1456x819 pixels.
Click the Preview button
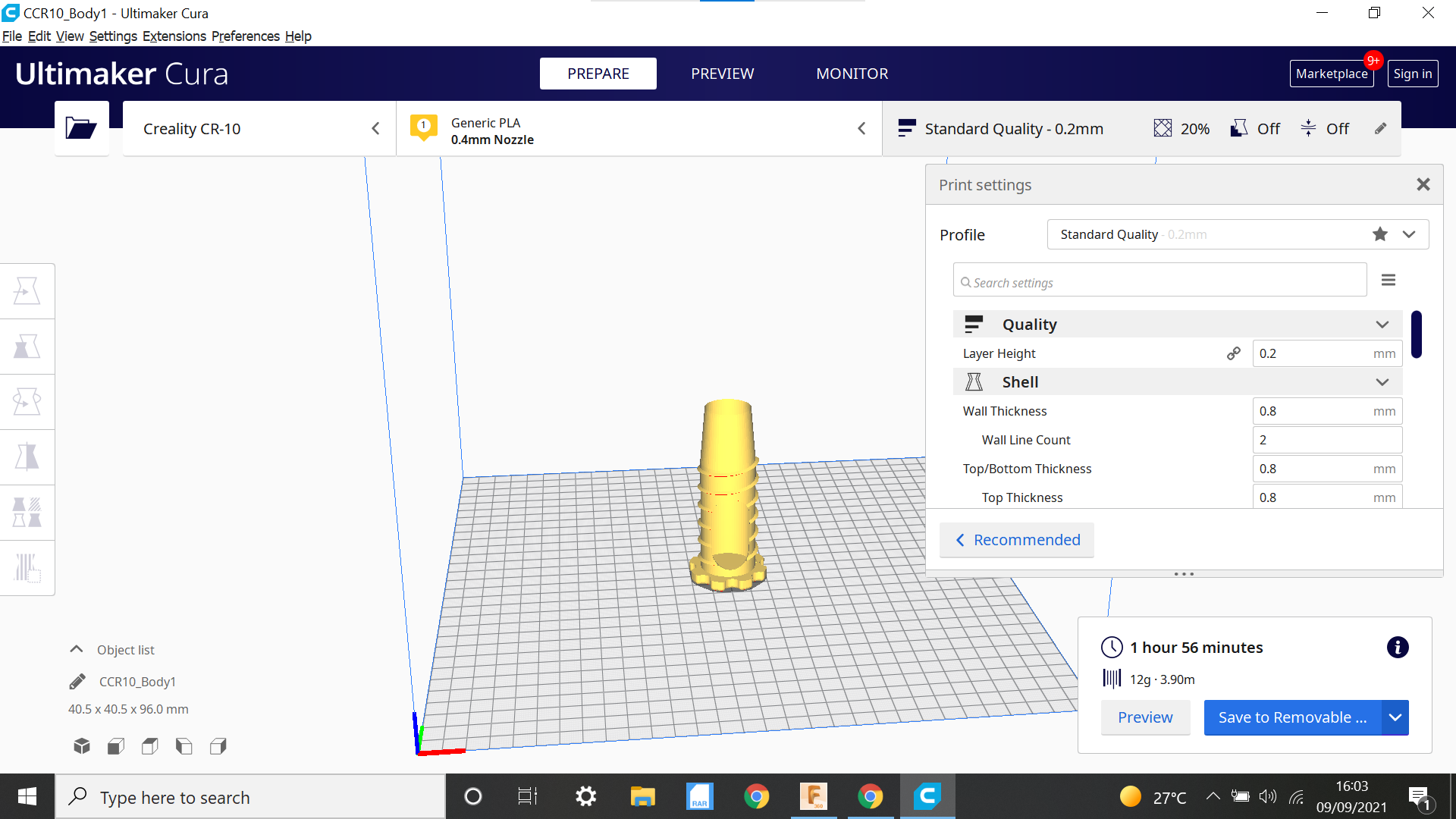click(x=1145, y=717)
